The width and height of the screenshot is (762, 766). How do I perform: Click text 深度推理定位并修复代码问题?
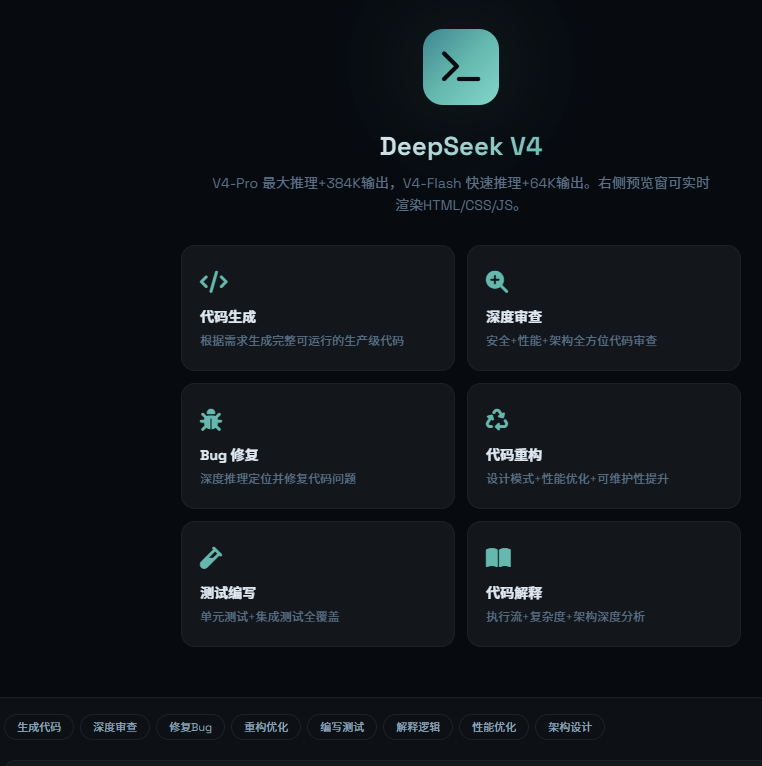click(278, 478)
